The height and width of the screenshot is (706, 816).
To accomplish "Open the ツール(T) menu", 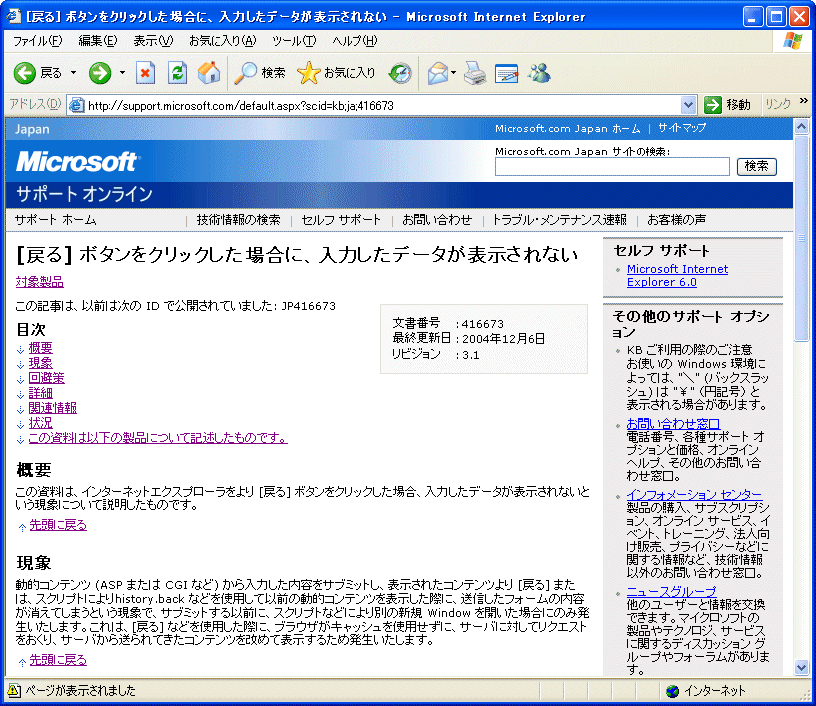I will pos(294,41).
